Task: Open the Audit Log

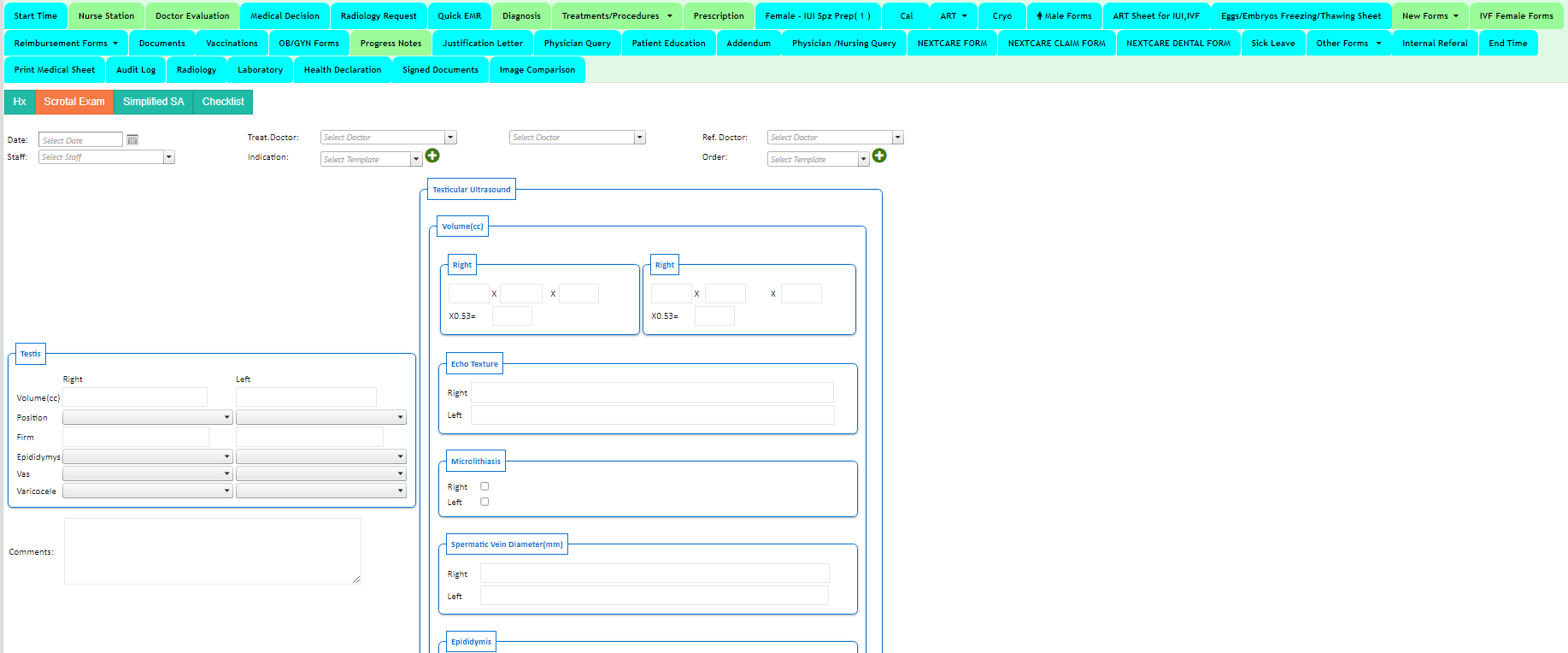Action: click(136, 70)
